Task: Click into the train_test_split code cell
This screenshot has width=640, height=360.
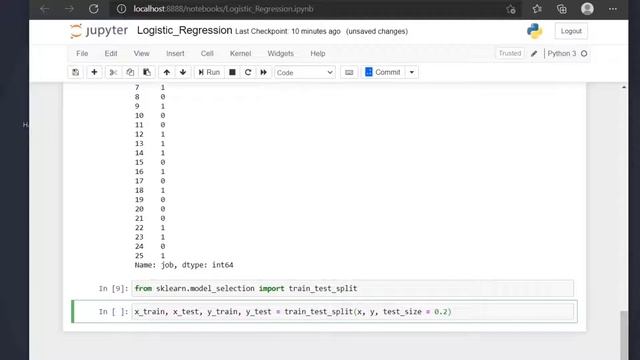Action: point(353,312)
